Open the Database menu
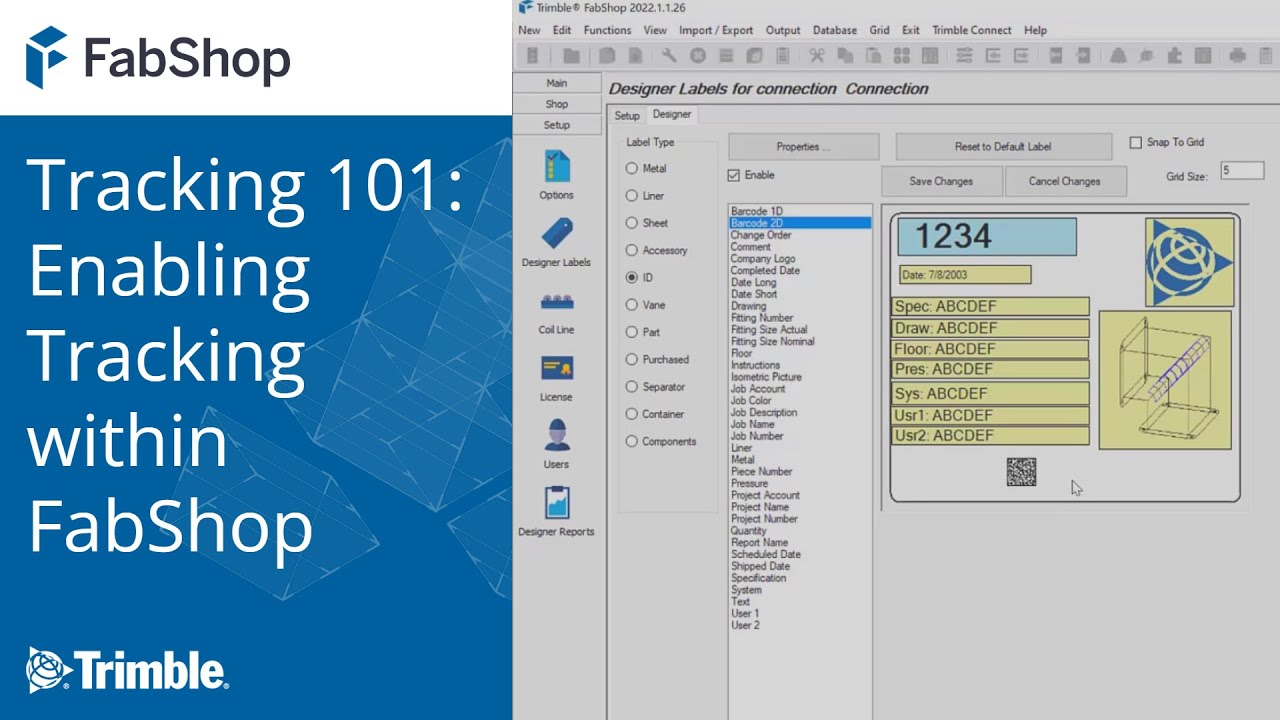1280x720 pixels. coord(835,30)
